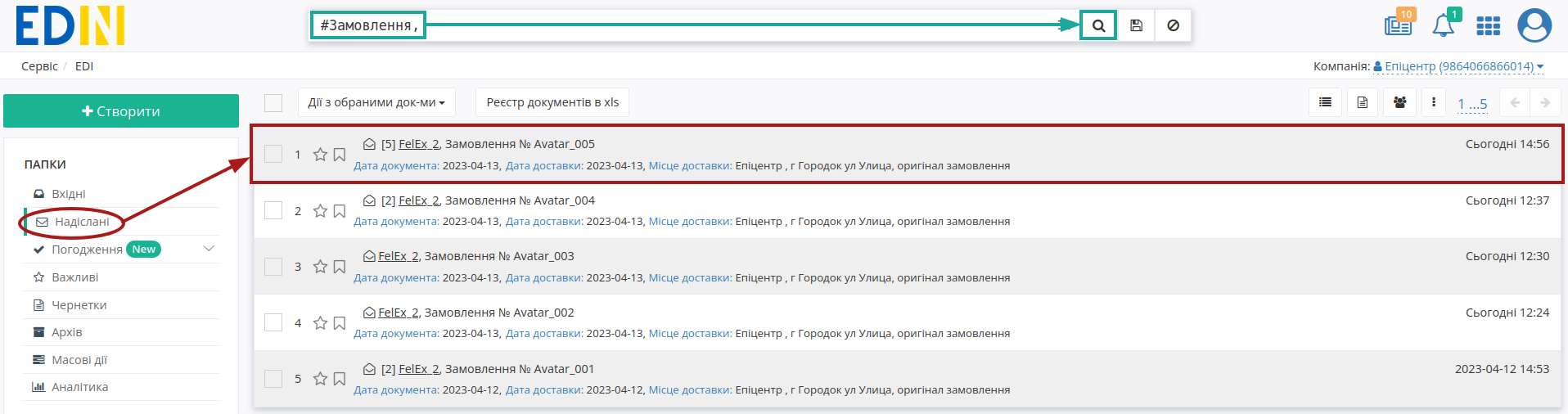Click timestamp '2023-04-12 14:53'
1568x414 pixels.
click(1502, 369)
